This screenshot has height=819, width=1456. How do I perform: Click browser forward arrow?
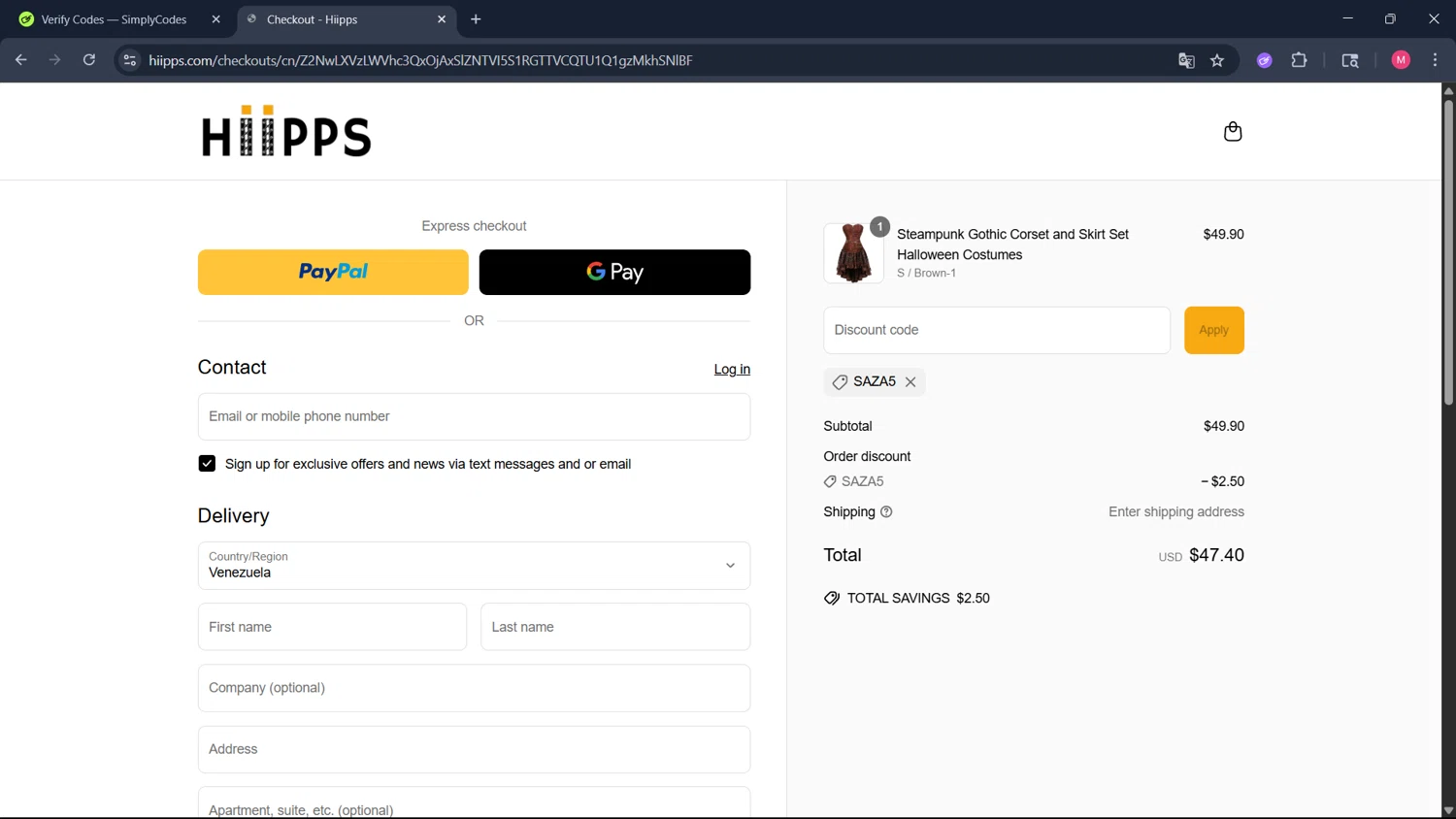pyautogui.click(x=55, y=60)
